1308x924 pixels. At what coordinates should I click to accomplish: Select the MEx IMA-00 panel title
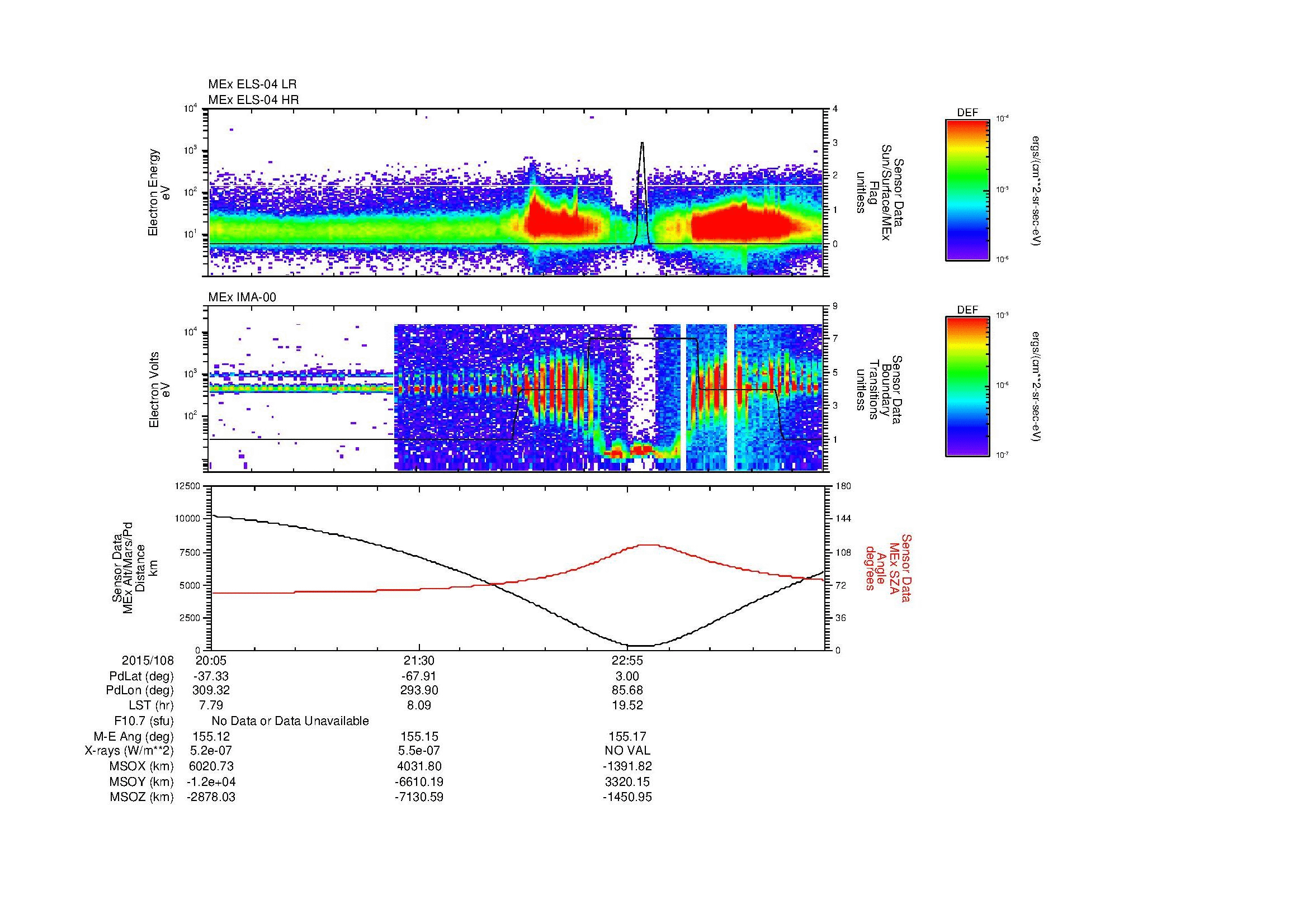[x=242, y=297]
